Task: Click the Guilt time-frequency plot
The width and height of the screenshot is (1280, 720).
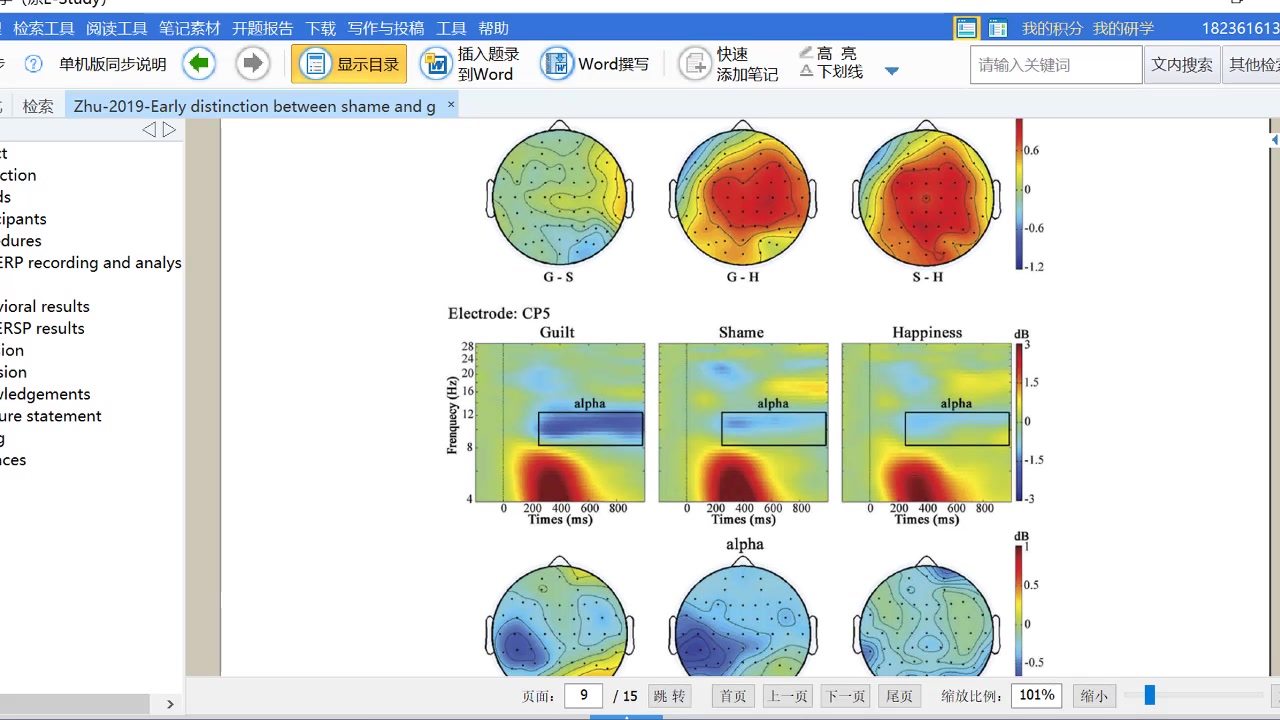Action: click(x=559, y=422)
